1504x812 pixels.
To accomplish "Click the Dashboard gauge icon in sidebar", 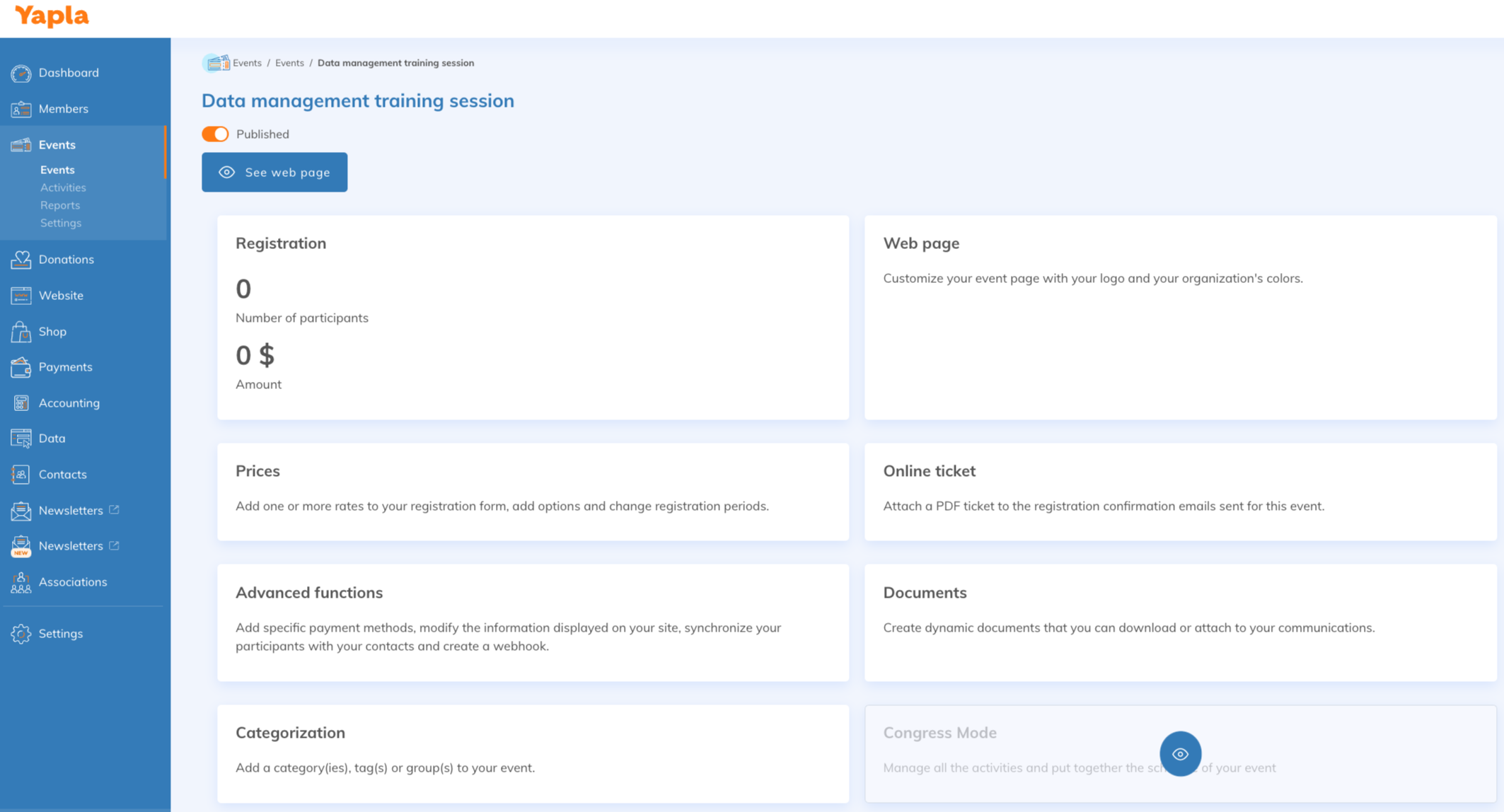I will coord(21,73).
